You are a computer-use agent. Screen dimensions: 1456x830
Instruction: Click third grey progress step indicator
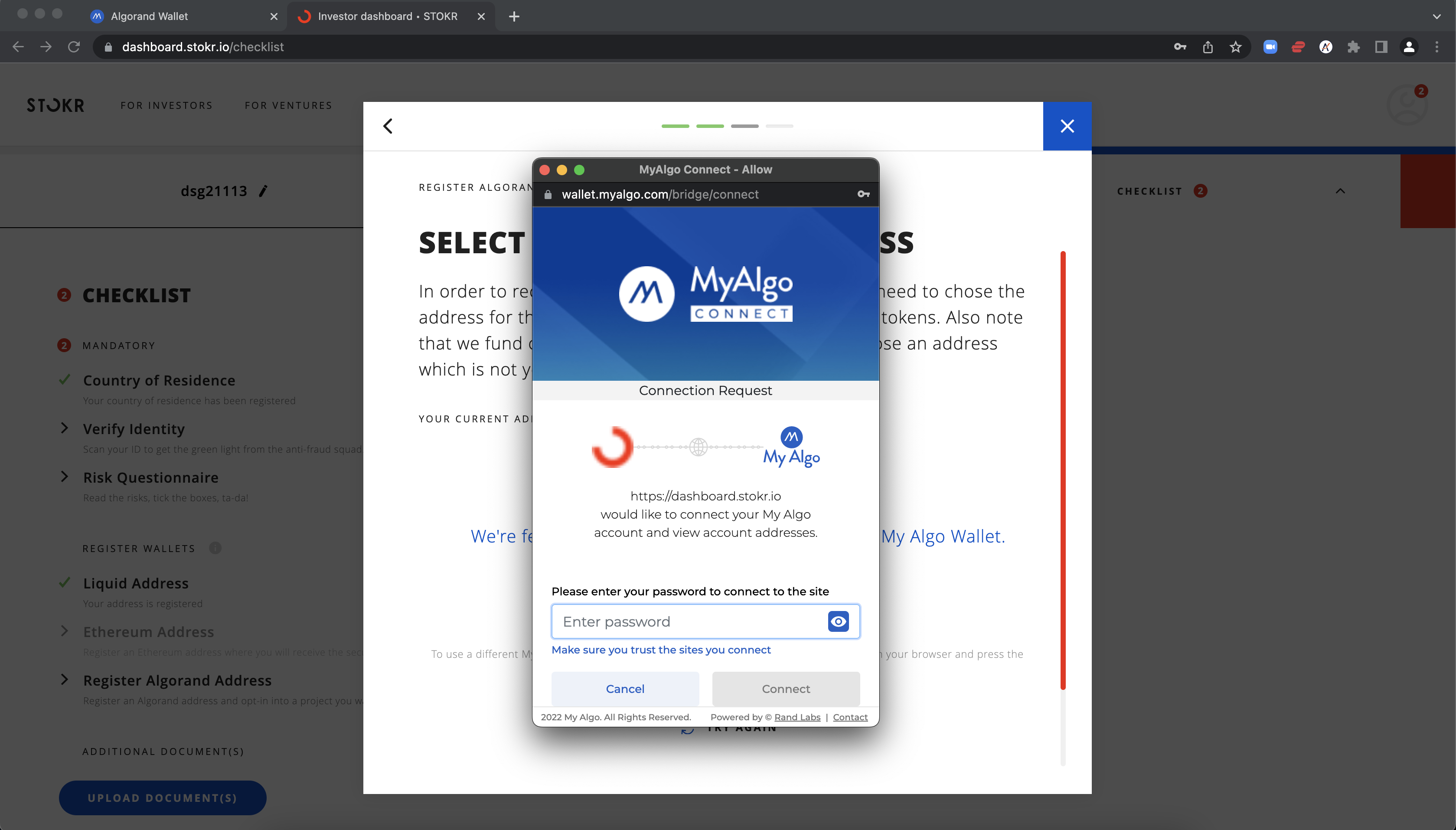(x=745, y=126)
